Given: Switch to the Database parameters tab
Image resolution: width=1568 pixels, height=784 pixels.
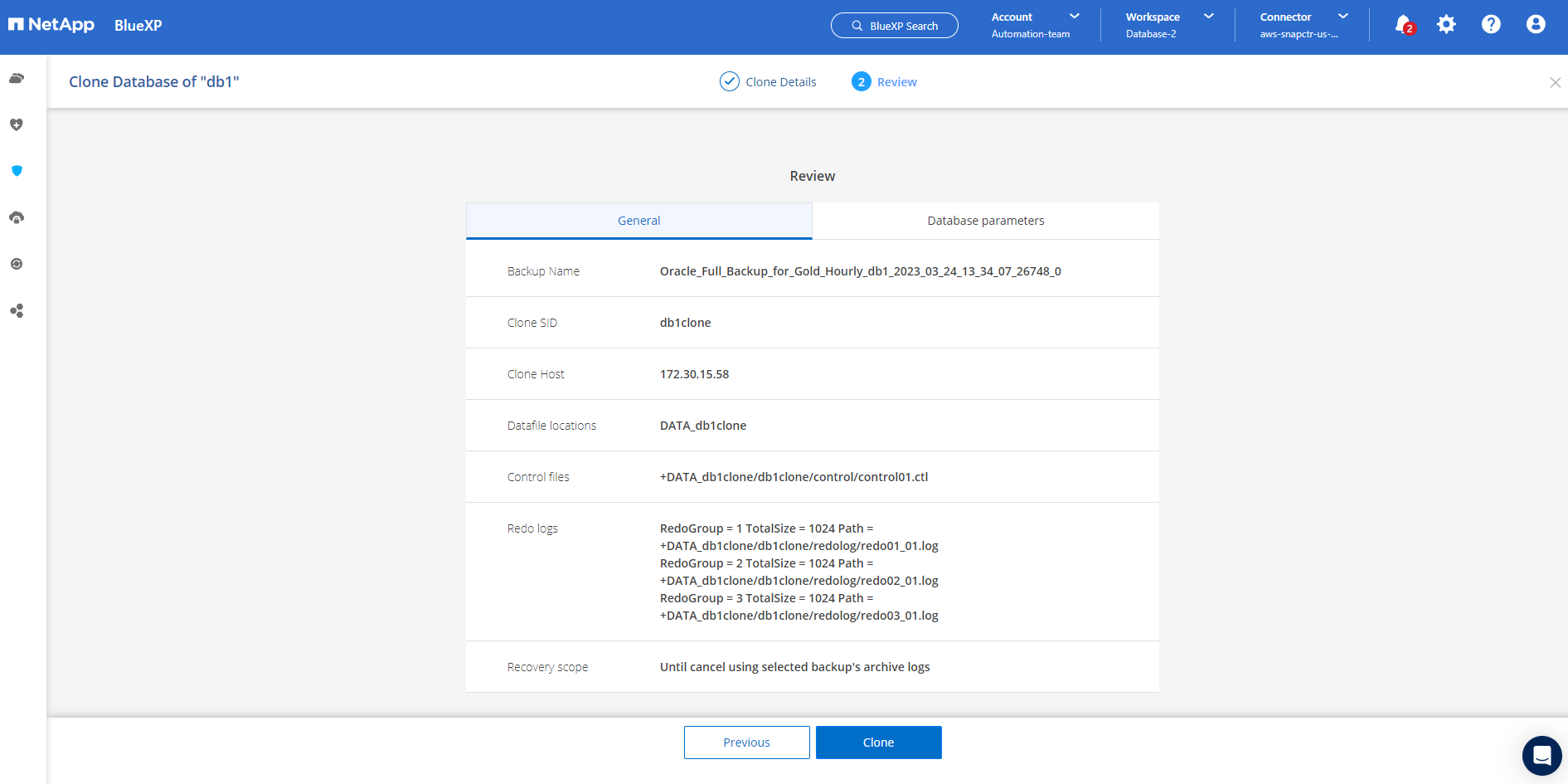Looking at the screenshot, I should 985,221.
